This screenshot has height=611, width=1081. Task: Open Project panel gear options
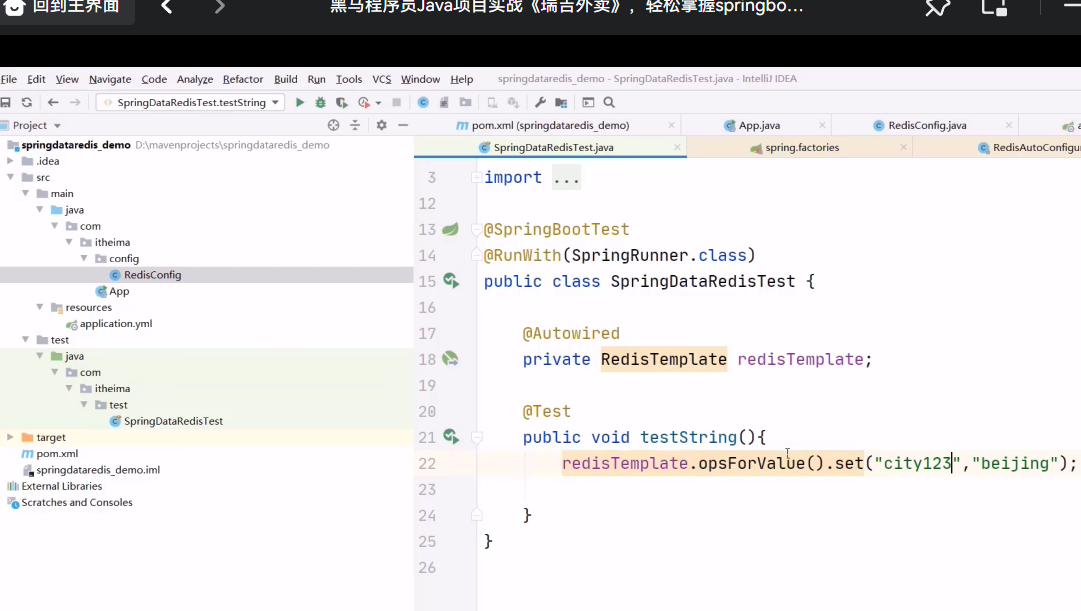[381, 125]
